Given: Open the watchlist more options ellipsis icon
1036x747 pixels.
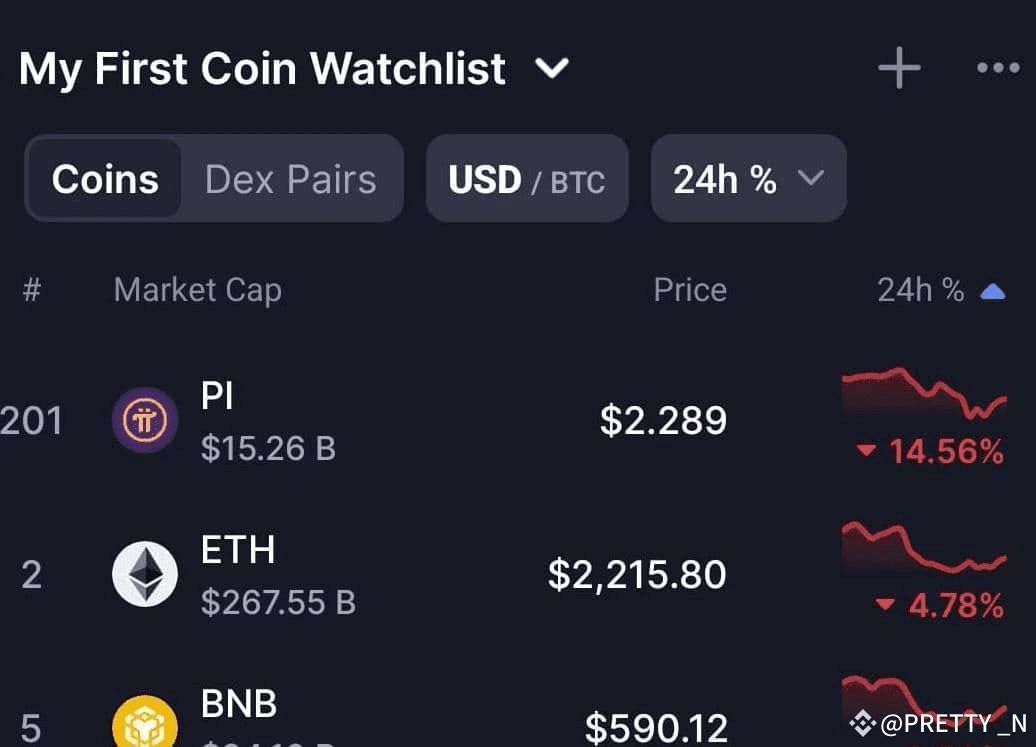Looking at the screenshot, I should tap(997, 67).
